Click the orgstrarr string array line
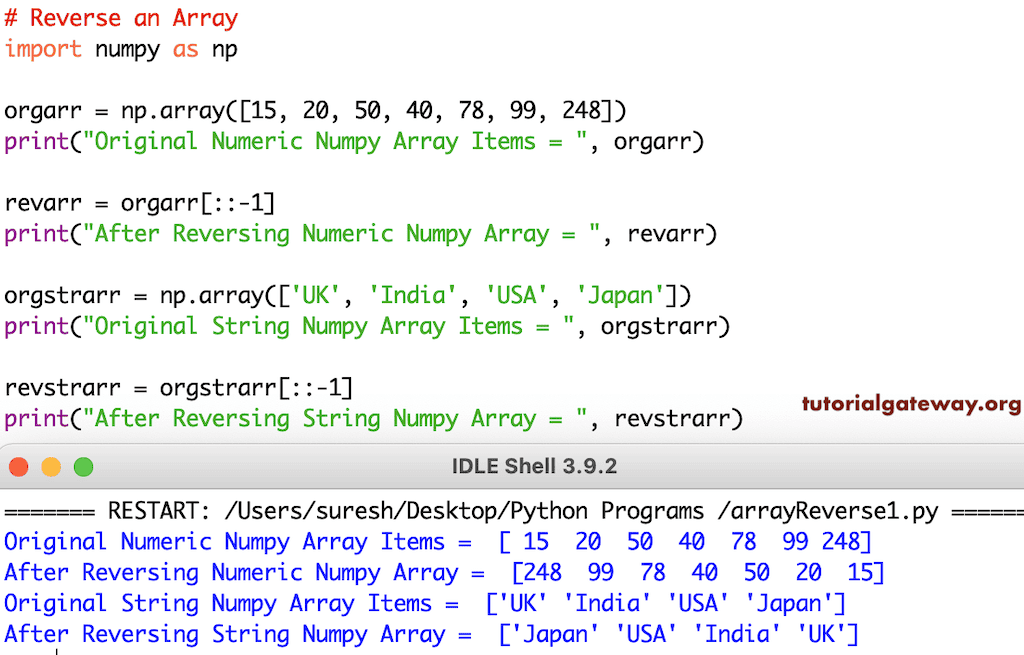The image size is (1024, 655). [x=330, y=295]
